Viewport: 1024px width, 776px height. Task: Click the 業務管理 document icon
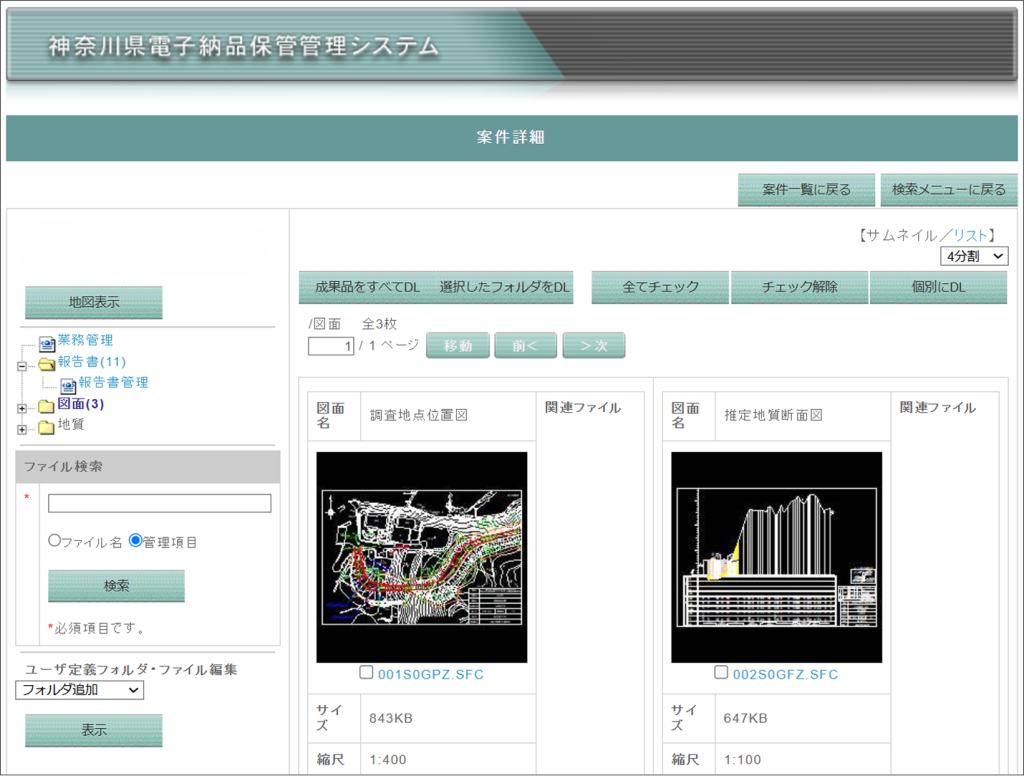[47, 342]
